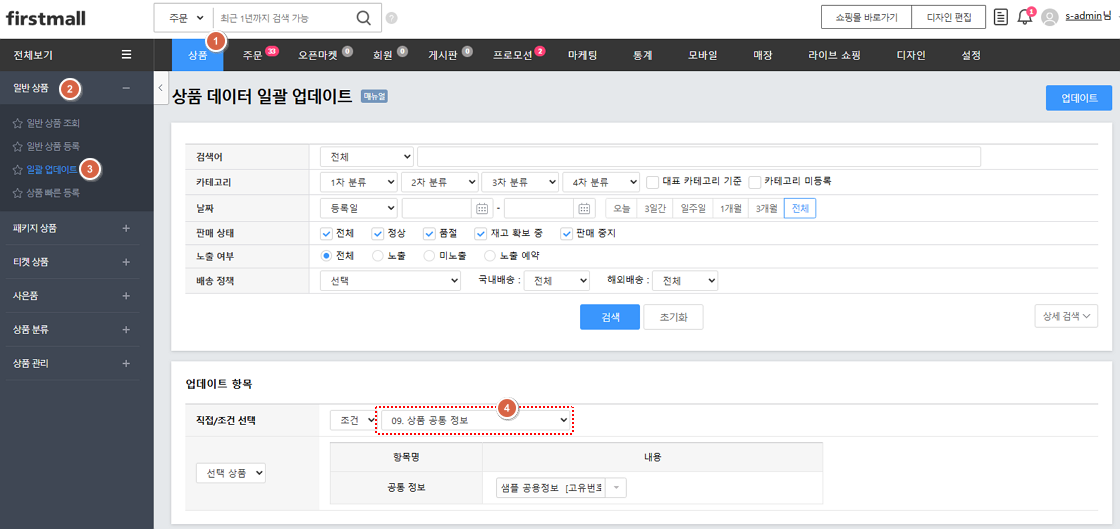The image size is (1120, 529).
Task: Enable 대표 카테고리 기준 checkbox
Action: [652, 182]
